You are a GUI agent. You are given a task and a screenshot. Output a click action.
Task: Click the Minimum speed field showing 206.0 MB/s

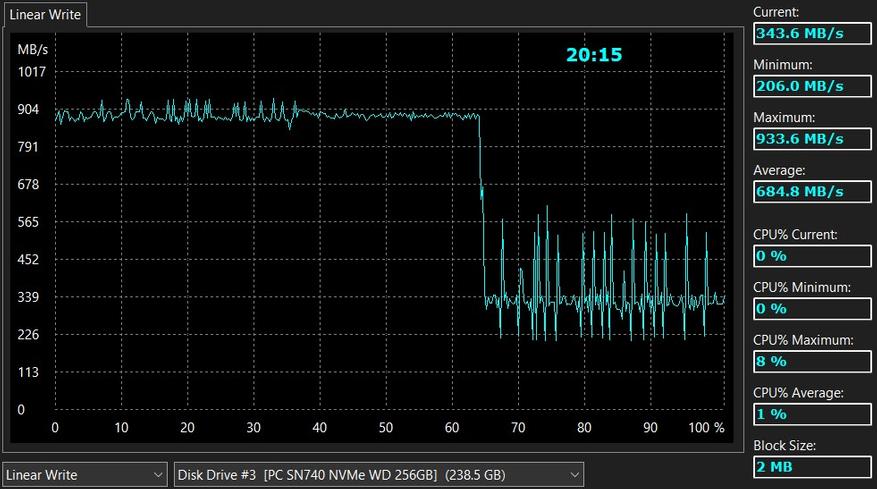(x=812, y=86)
